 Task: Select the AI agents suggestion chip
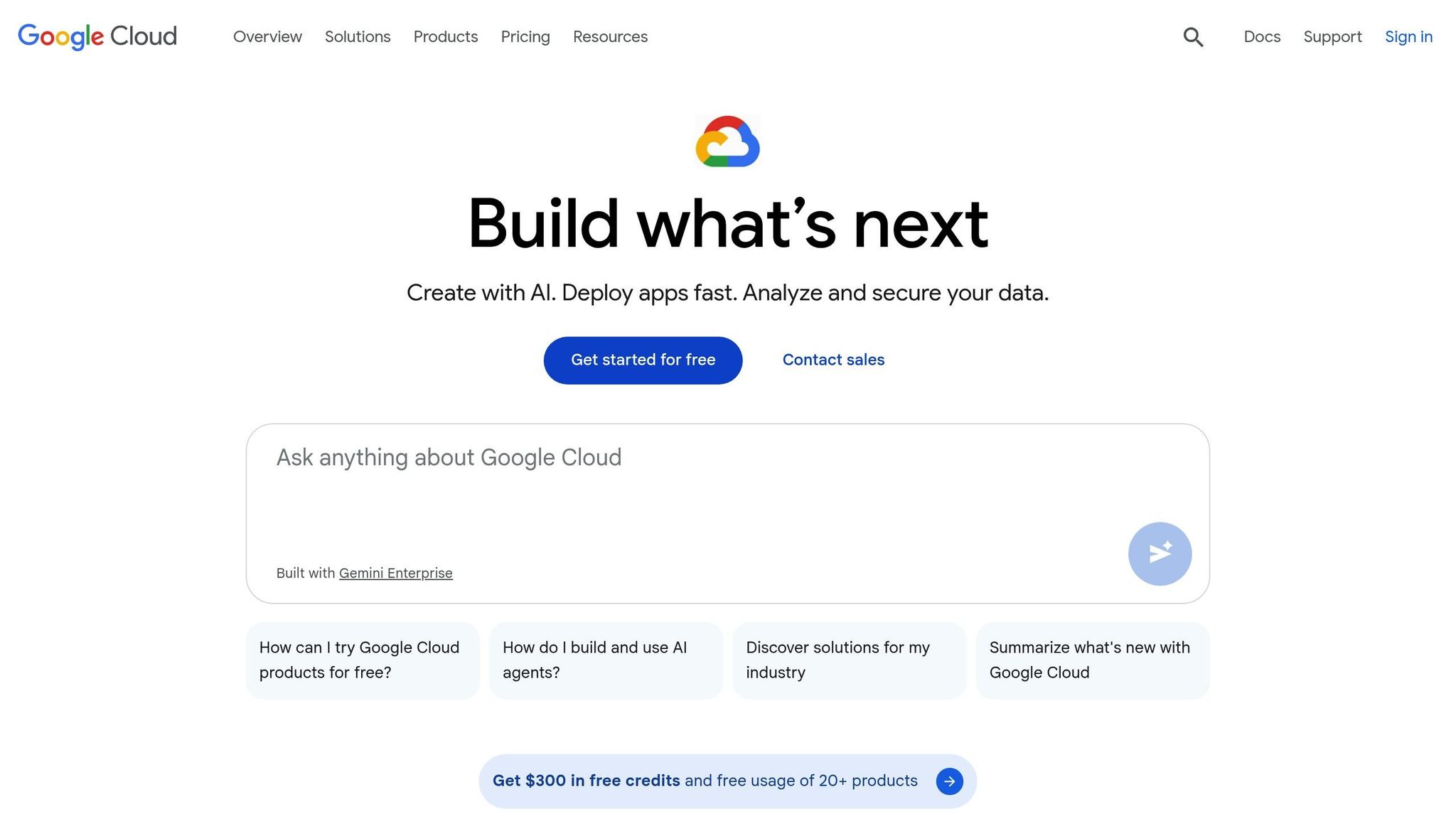(605, 660)
